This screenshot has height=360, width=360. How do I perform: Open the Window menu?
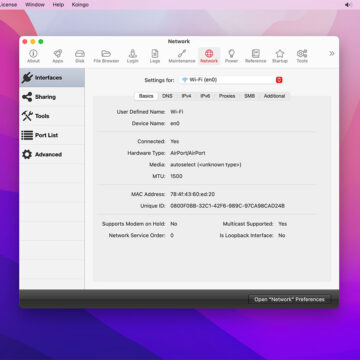[x=34, y=5]
